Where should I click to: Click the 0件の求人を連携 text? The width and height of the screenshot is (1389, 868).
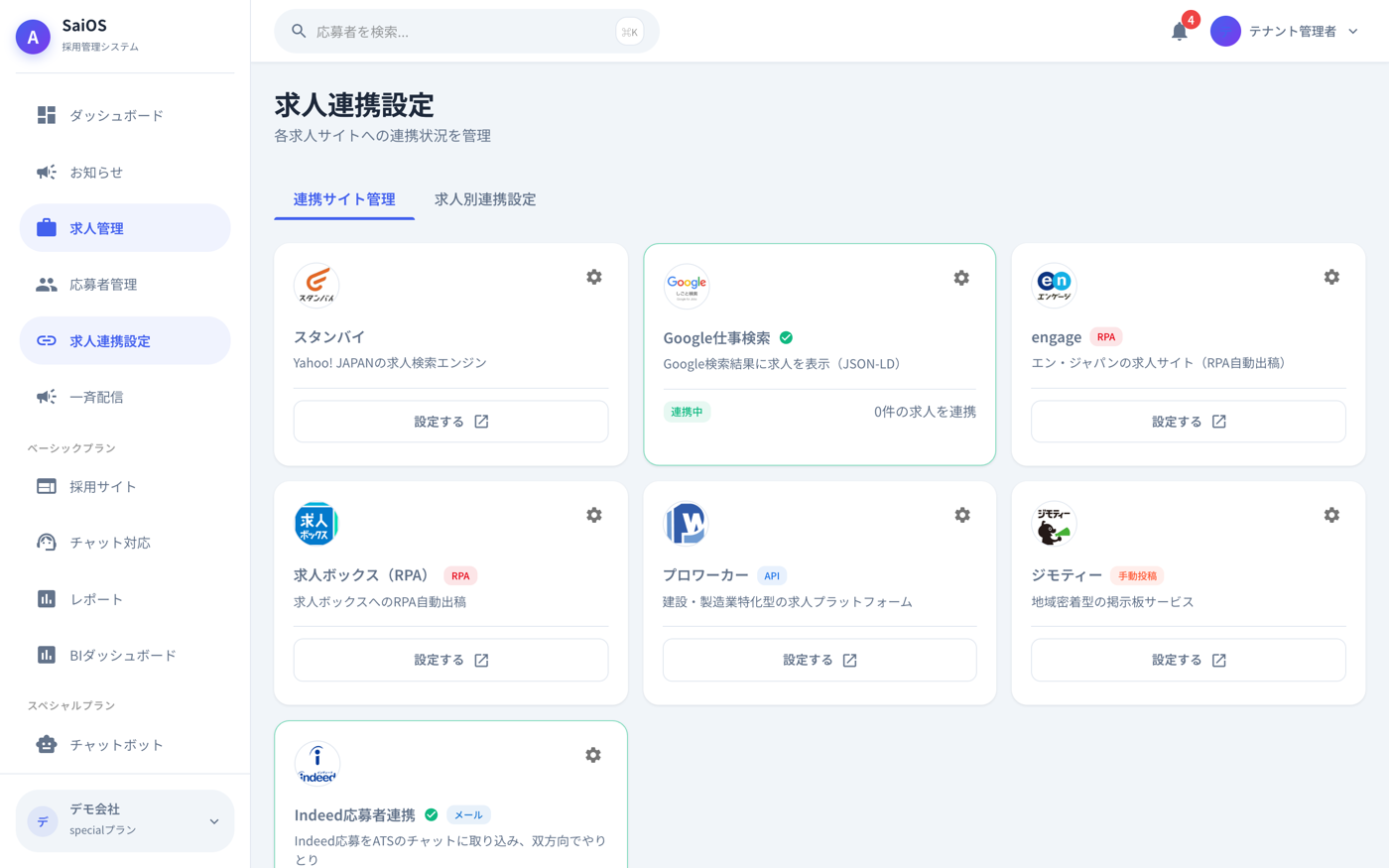925,412
